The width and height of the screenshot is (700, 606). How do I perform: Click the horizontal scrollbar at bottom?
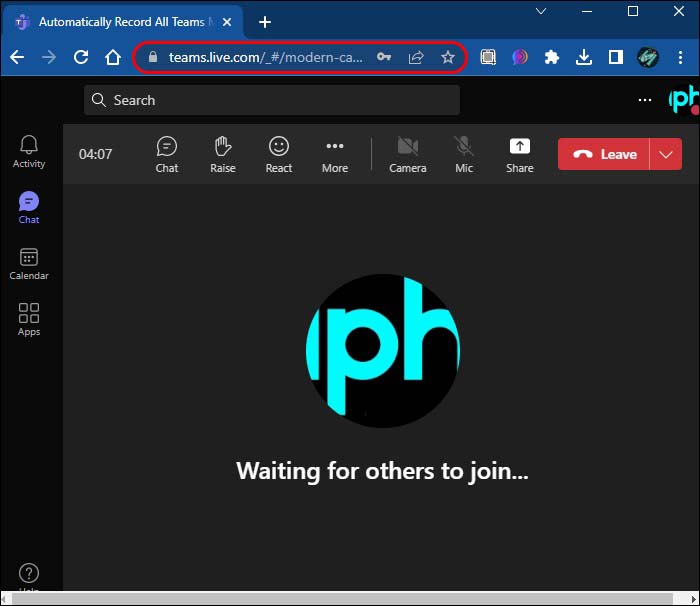342,598
